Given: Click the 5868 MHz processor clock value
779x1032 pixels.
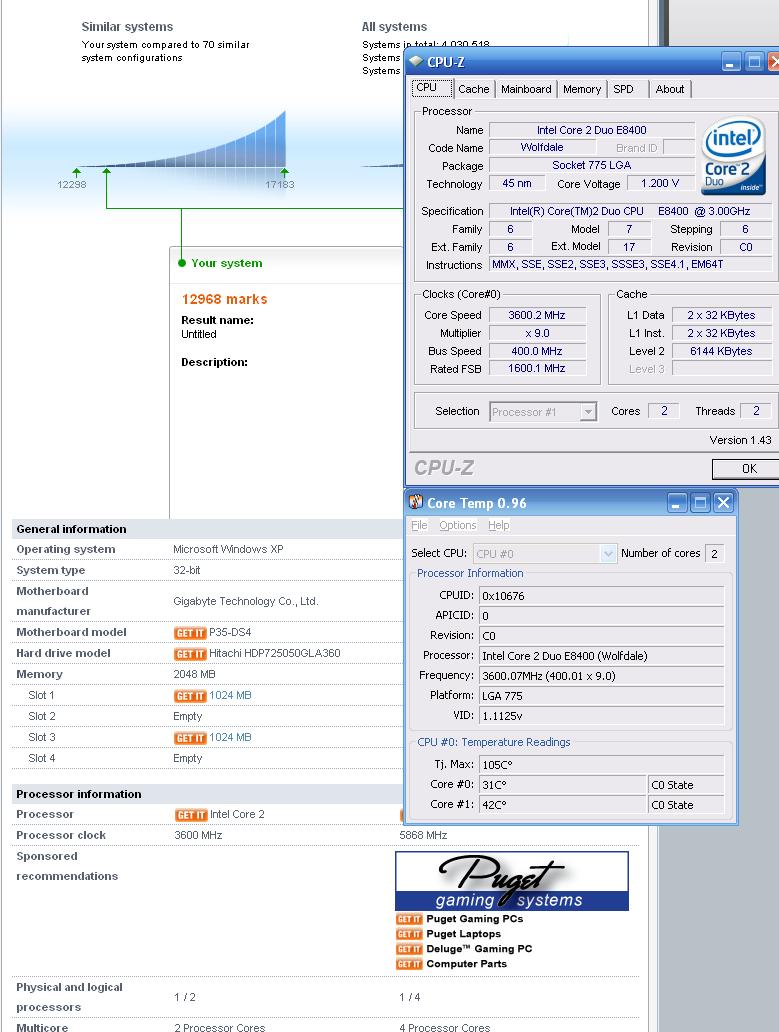Looking at the screenshot, I should pyautogui.click(x=423, y=835).
